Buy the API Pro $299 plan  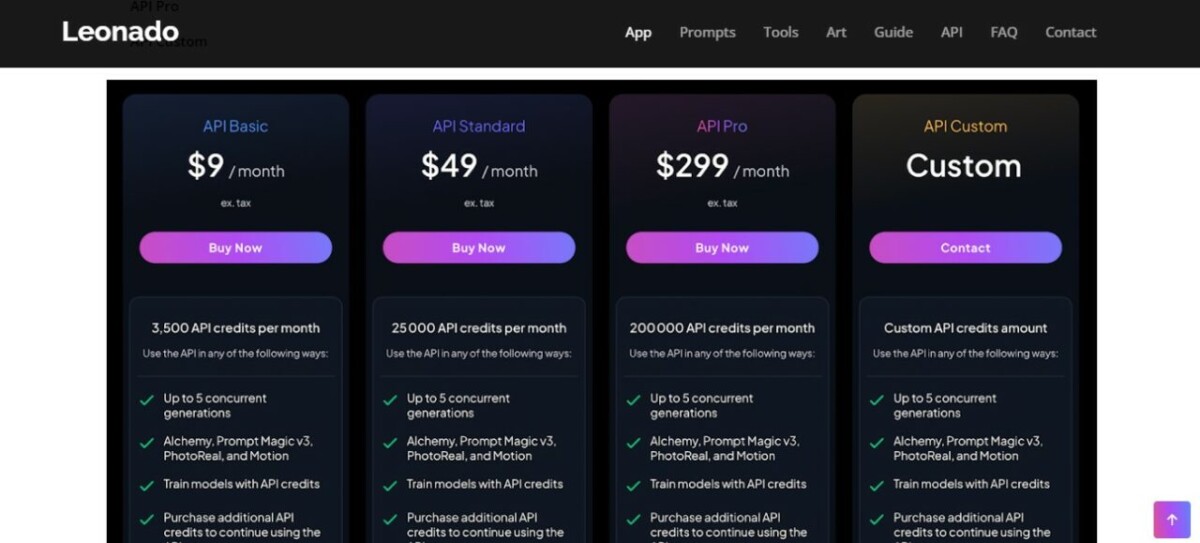722,248
